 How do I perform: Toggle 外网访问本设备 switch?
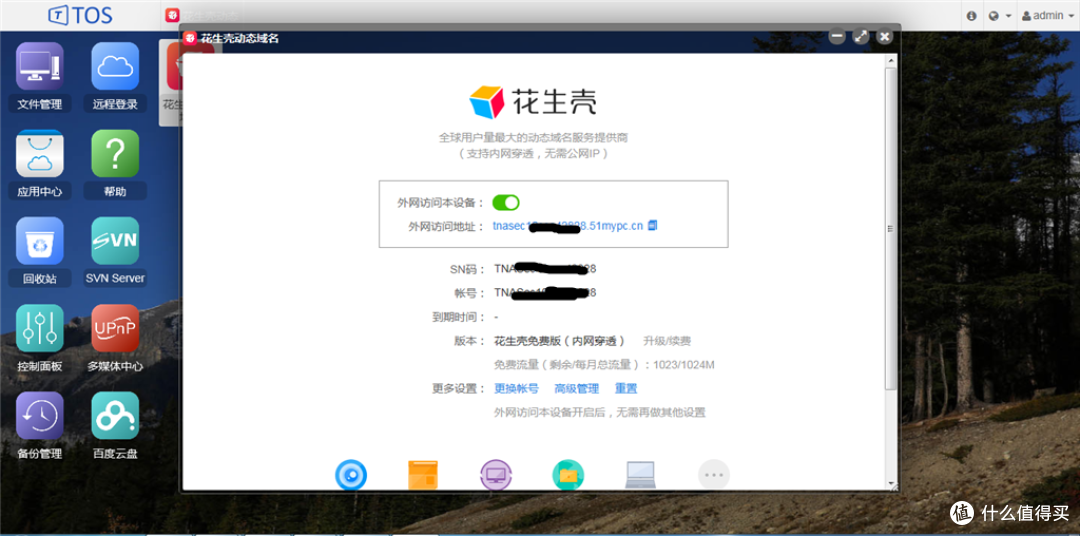506,203
